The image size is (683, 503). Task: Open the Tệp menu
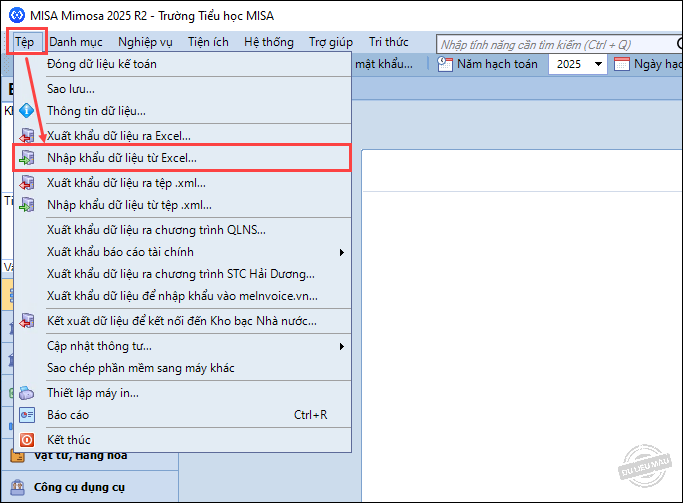click(x=25, y=42)
